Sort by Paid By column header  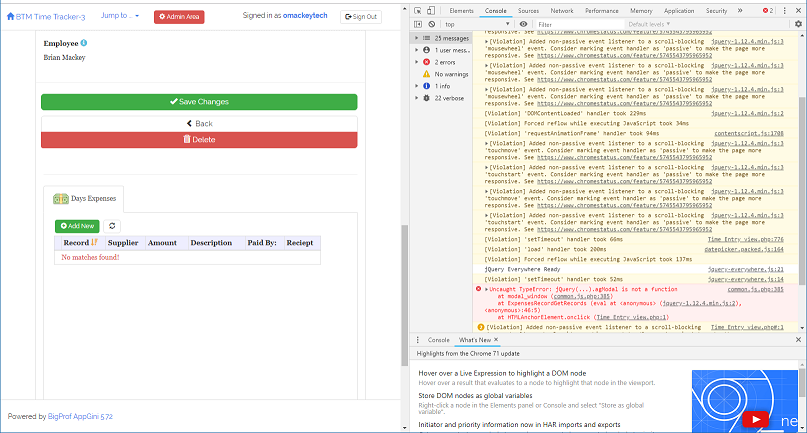coord(262,243)
